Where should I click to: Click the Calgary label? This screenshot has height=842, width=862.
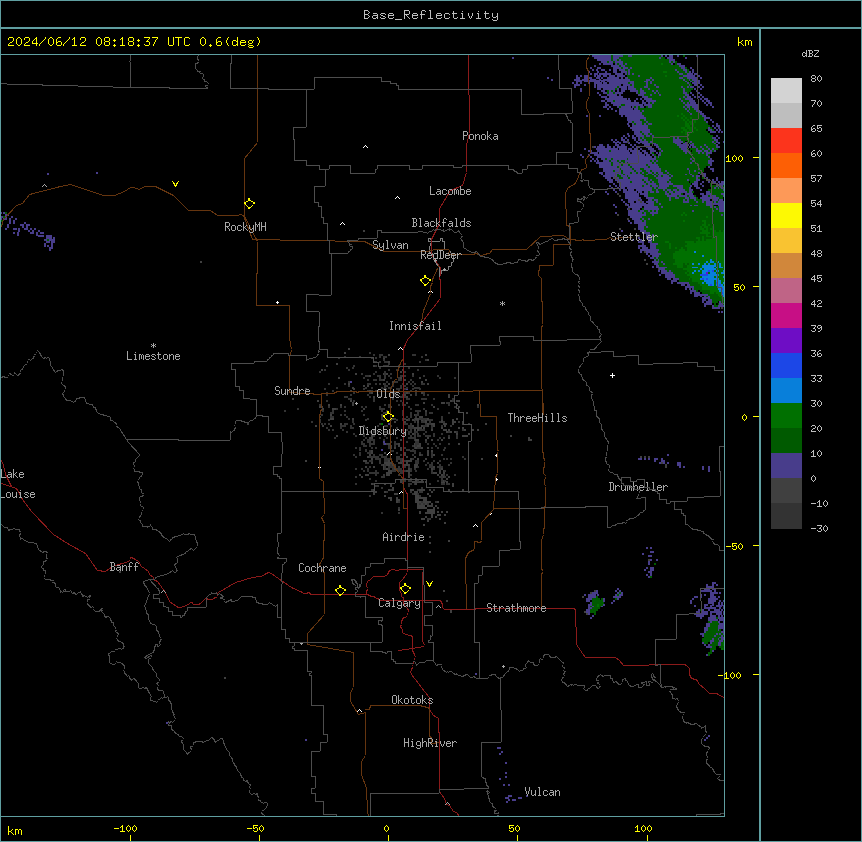[399, 603]
